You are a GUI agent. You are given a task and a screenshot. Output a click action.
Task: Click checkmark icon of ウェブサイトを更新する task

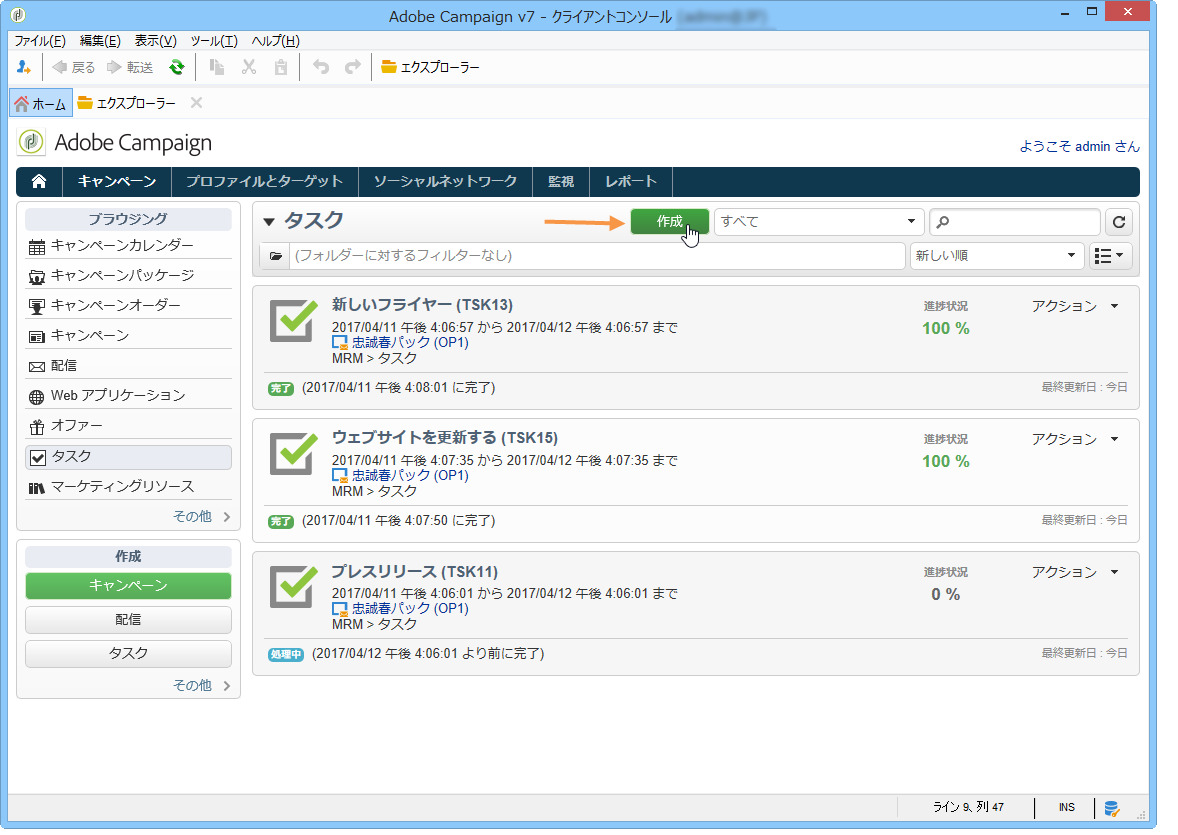pos(293,454)
